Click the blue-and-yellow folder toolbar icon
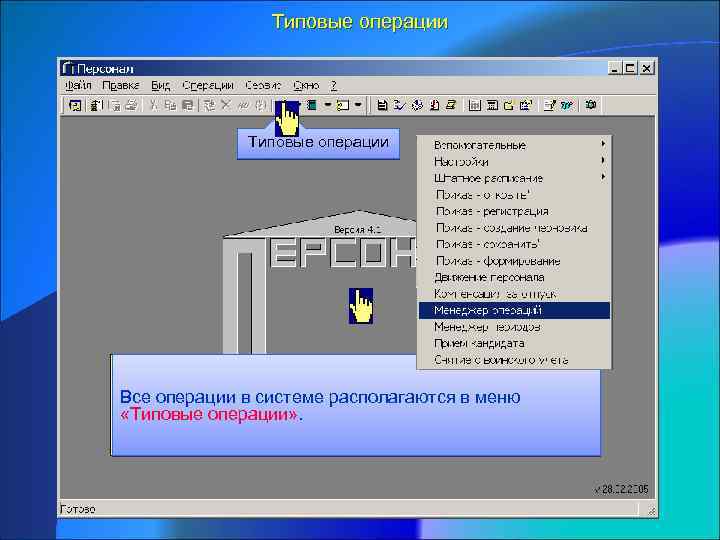 (526, 105)
